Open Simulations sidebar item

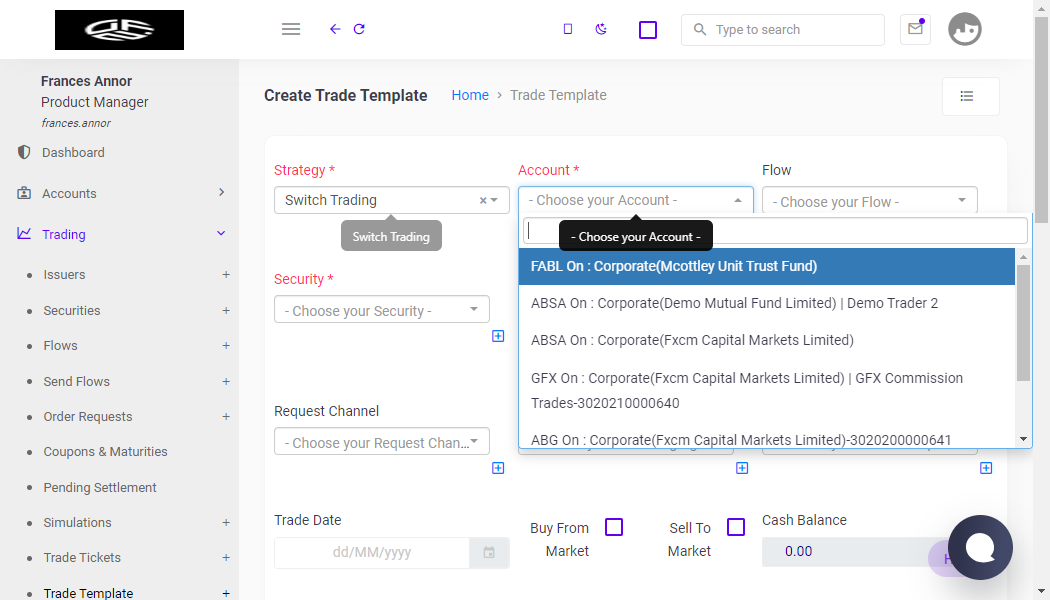point(77,522)
